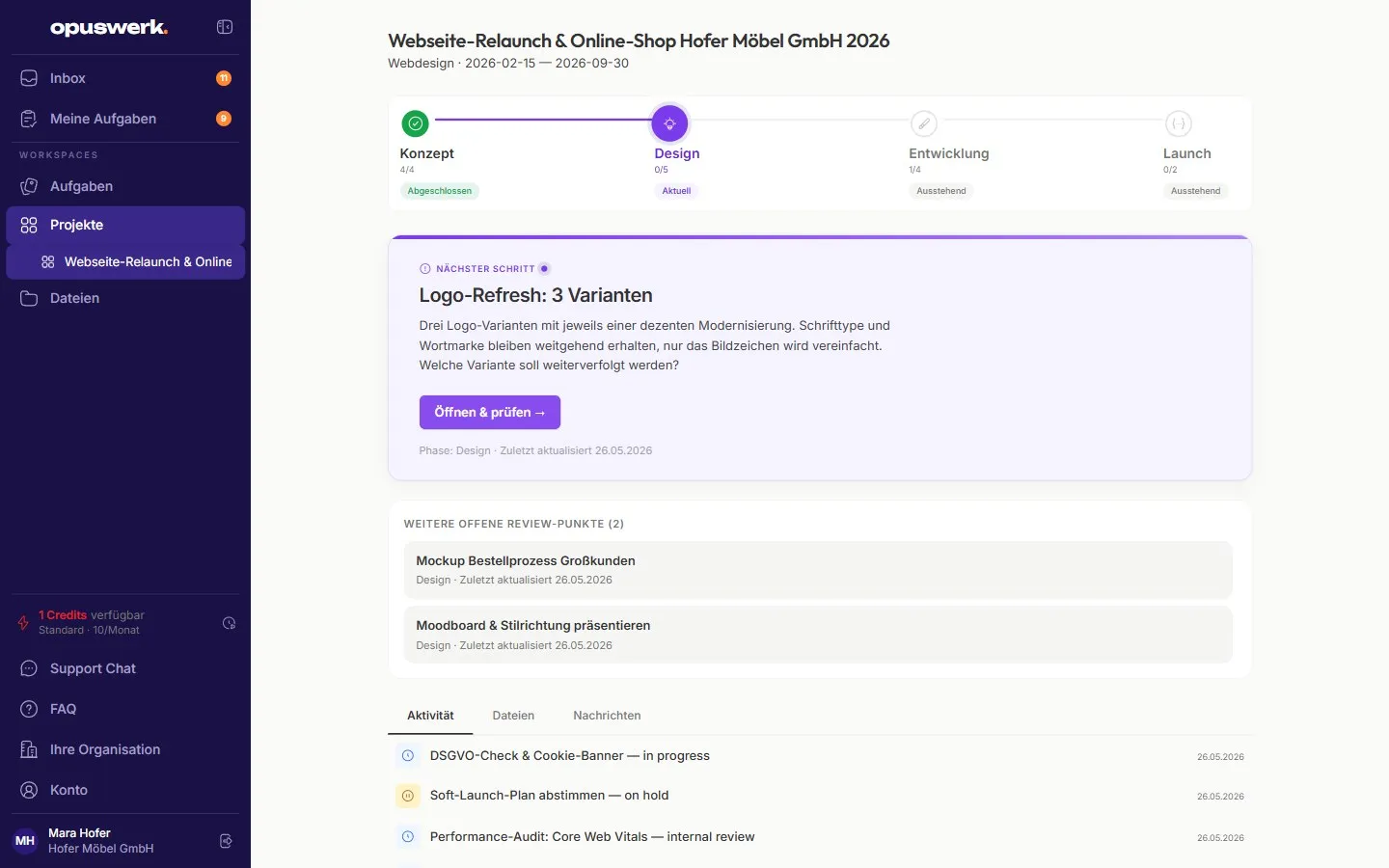1389x868 pixels.
Task: Open the FAQ page
Action: point(125,709)
